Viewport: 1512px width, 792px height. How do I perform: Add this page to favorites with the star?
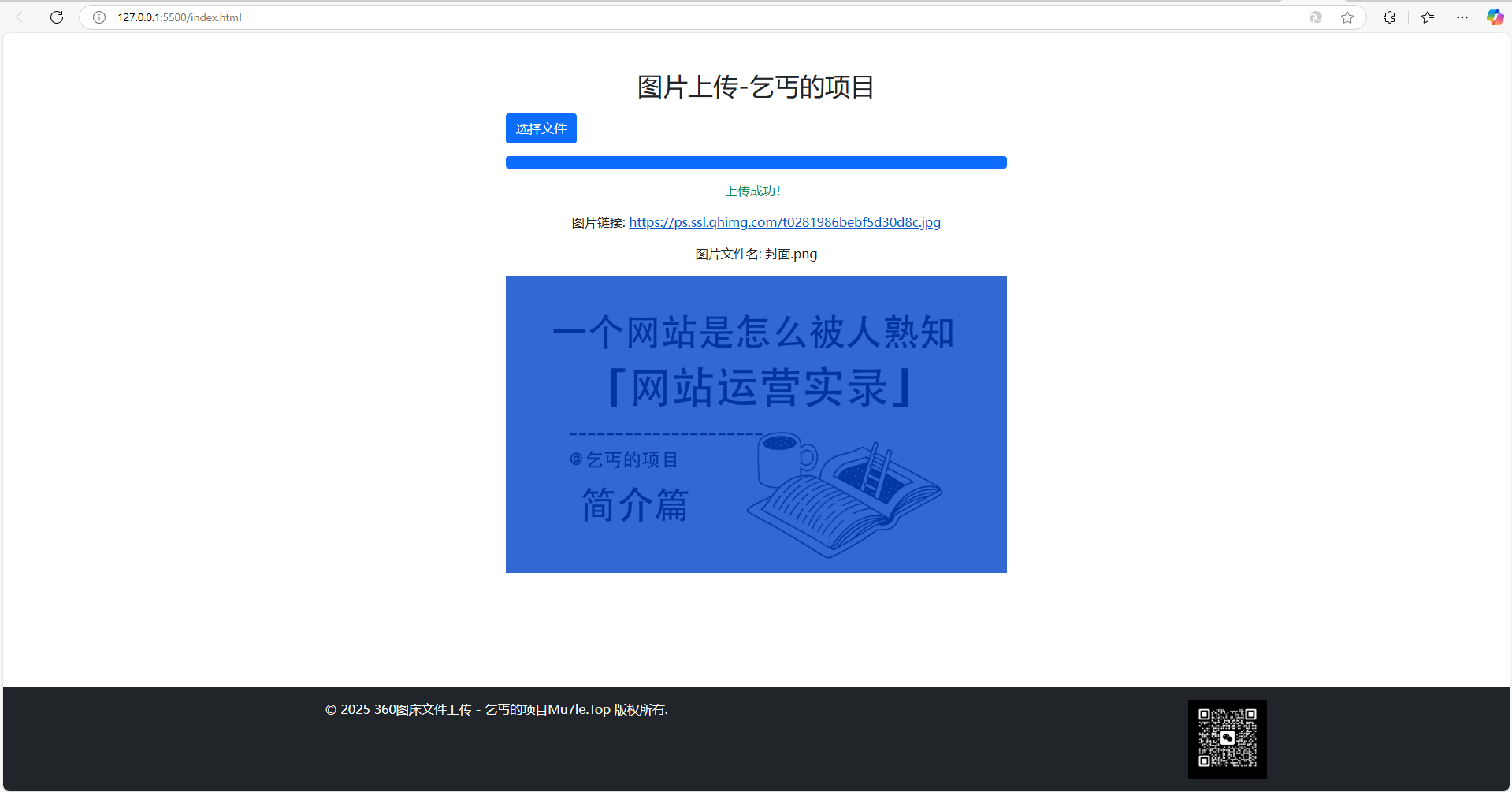[1347, 17]
